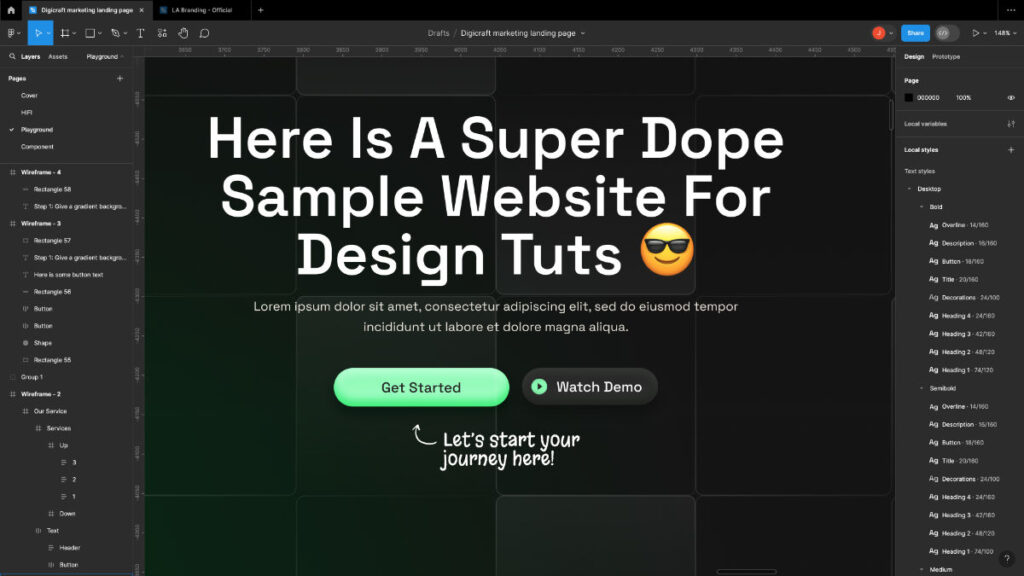Open the Pen tool options dropdown arrow
Screen dimensions: 1024x576
click(x=125, y=33)
